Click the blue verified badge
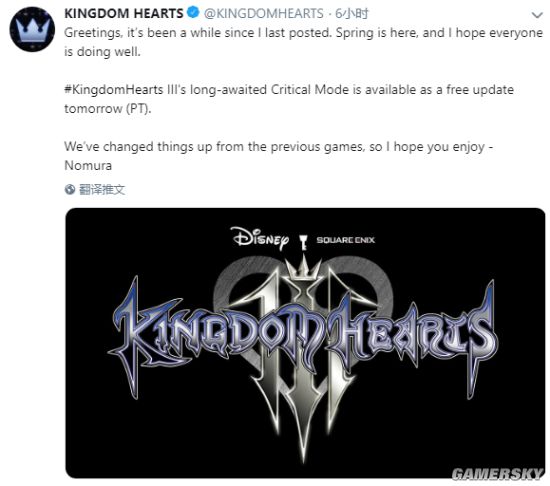550x486 pixels. coord(193,13)
